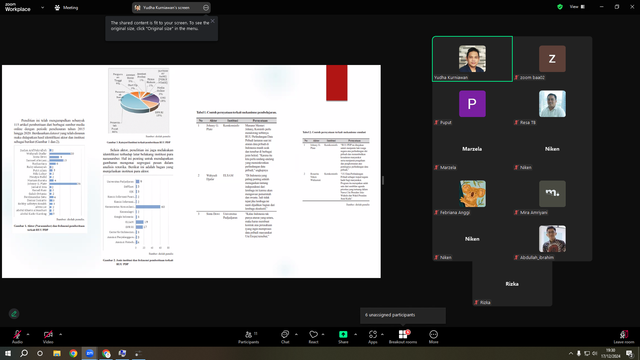The width and height of the screenshot is (640, 360).
Task: Select Mira Amriyani's participant tile
Action: [552, 193]
